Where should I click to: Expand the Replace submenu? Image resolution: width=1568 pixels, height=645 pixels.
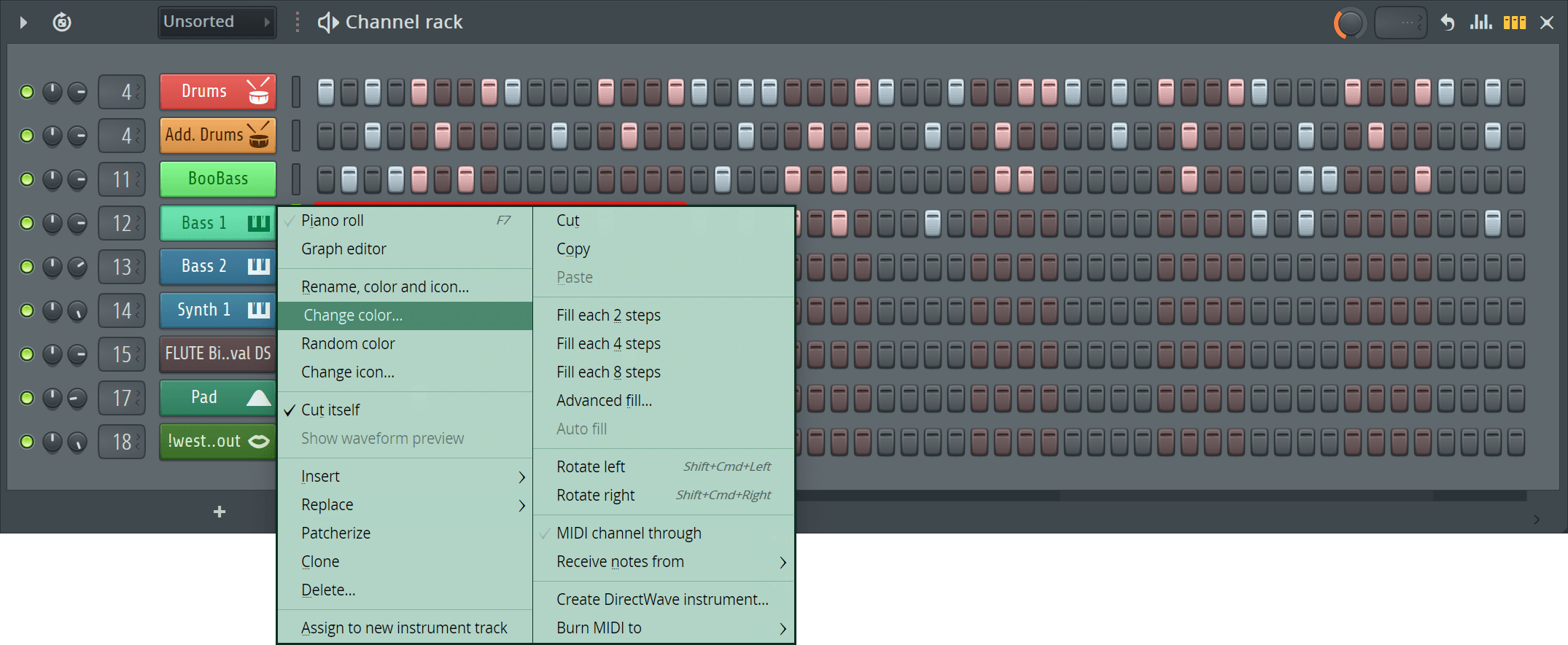(x=405, y=504)
